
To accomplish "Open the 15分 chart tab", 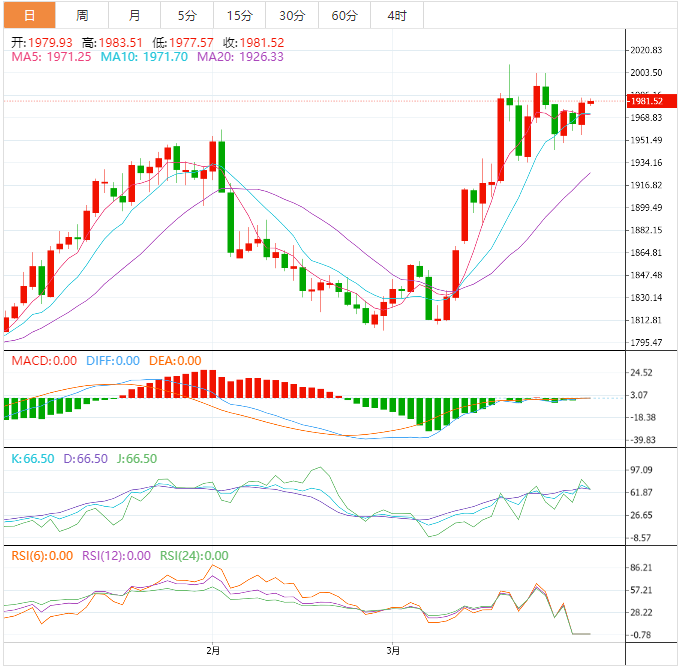I will click(240, 15).
